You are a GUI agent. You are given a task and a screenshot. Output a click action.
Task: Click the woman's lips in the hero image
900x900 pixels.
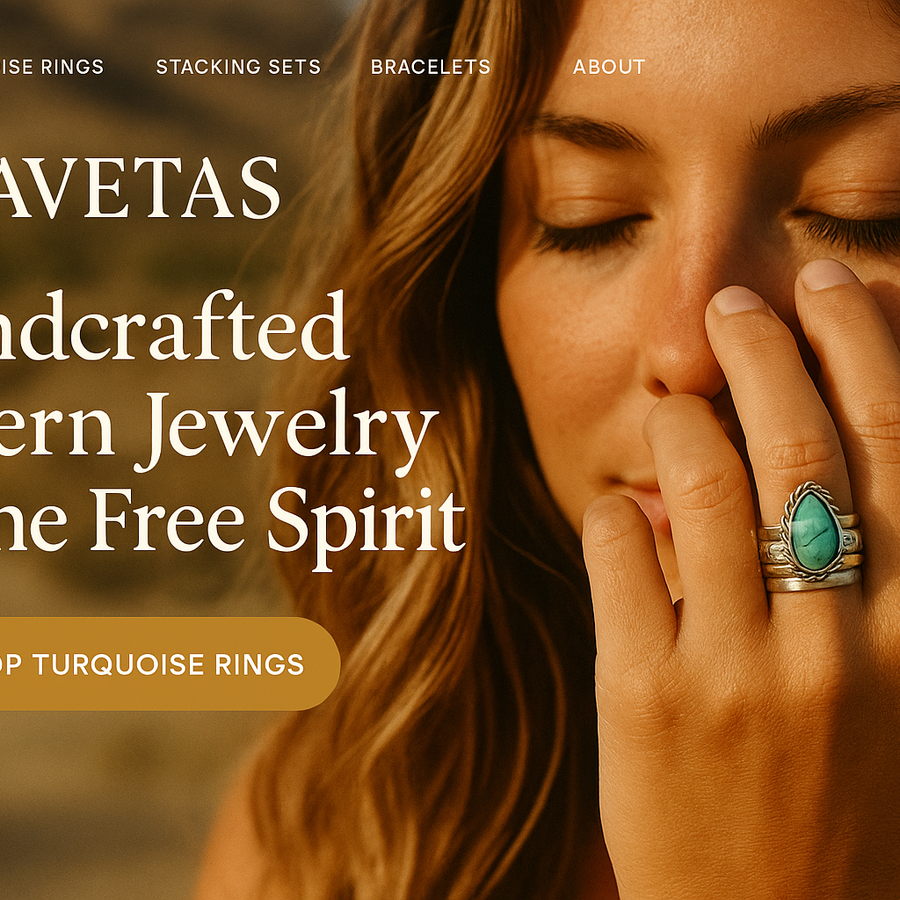click(637, 492)
